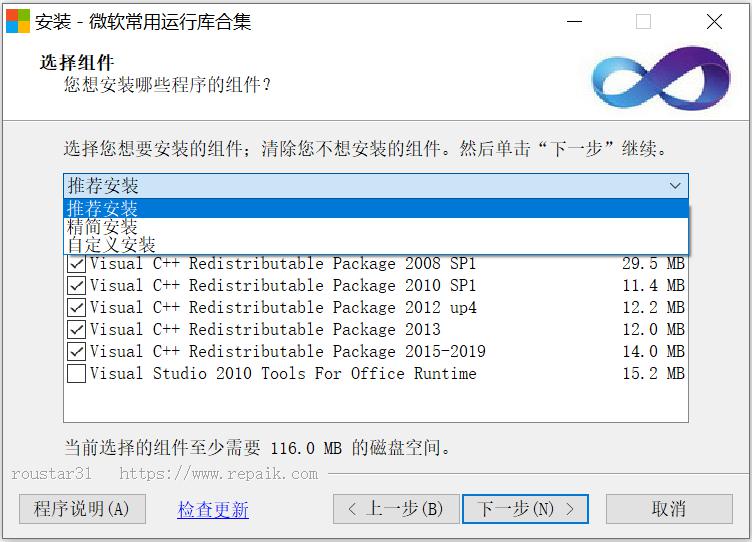Enable Visual Studio 2010 Tools For Office Runtime
Viewport: 752px width, 542px height.
(x=76, y=374)
